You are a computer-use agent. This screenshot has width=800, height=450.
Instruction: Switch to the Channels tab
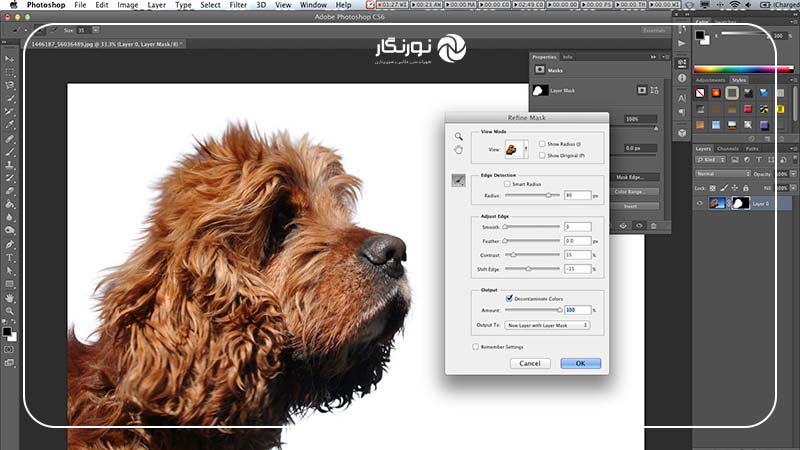728,148
